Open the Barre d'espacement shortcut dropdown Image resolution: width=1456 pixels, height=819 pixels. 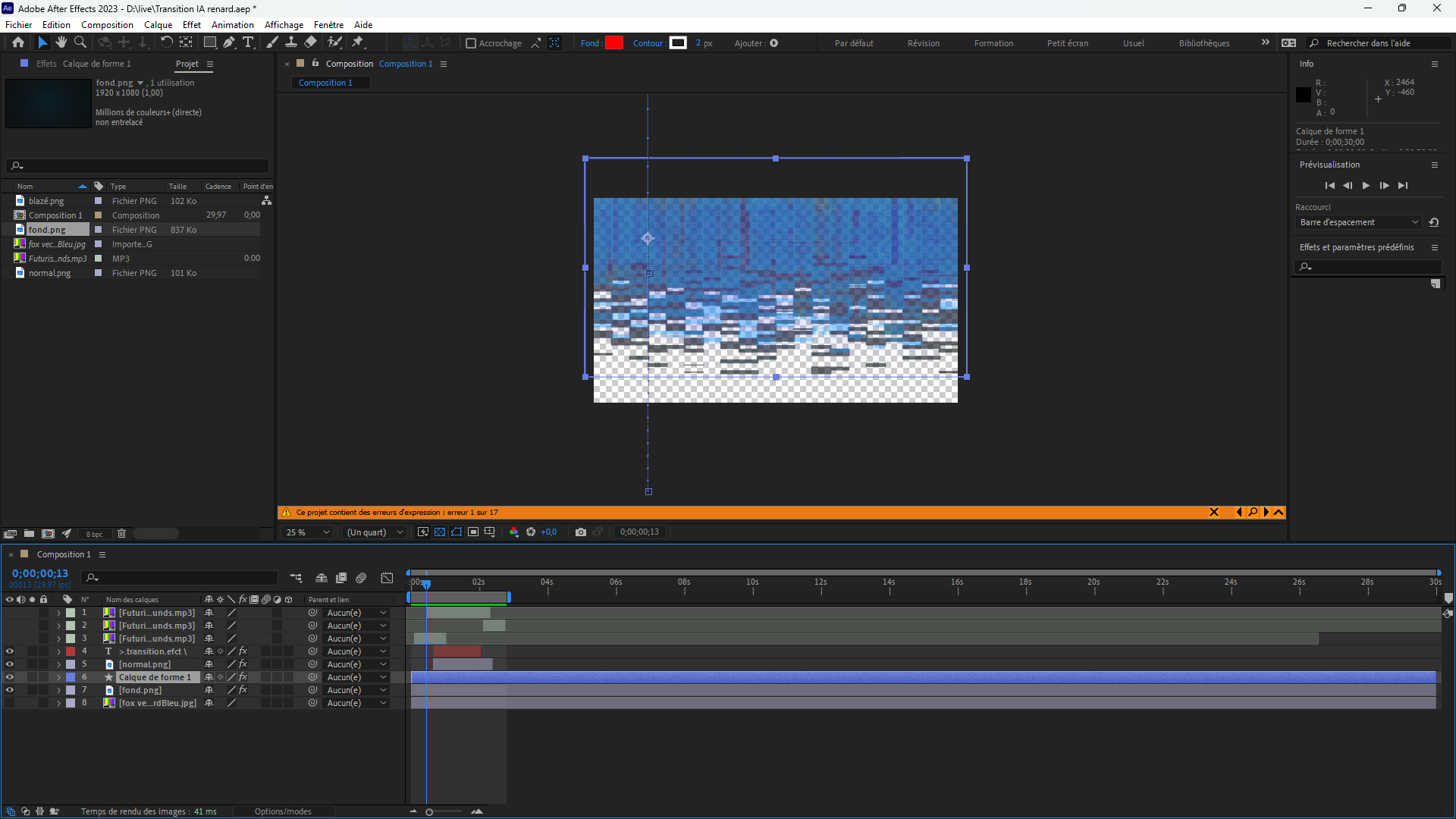pos(1357,222)
